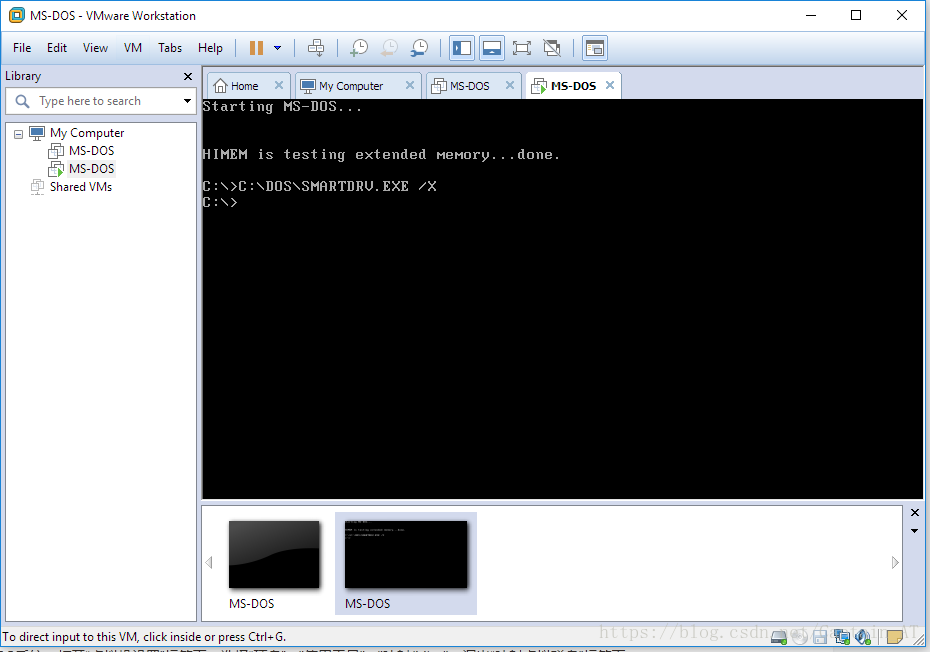Click the hard disk status icon
Viewport: 930px width, 652px height.
tap(779, 638)
